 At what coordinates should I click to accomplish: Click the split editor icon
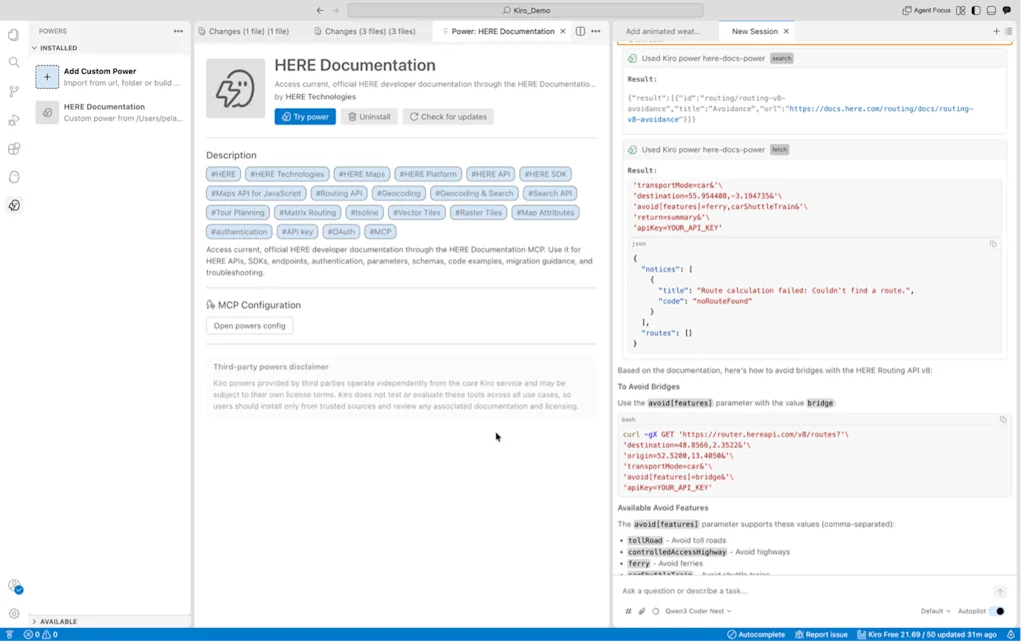click(x=581, y=31)
